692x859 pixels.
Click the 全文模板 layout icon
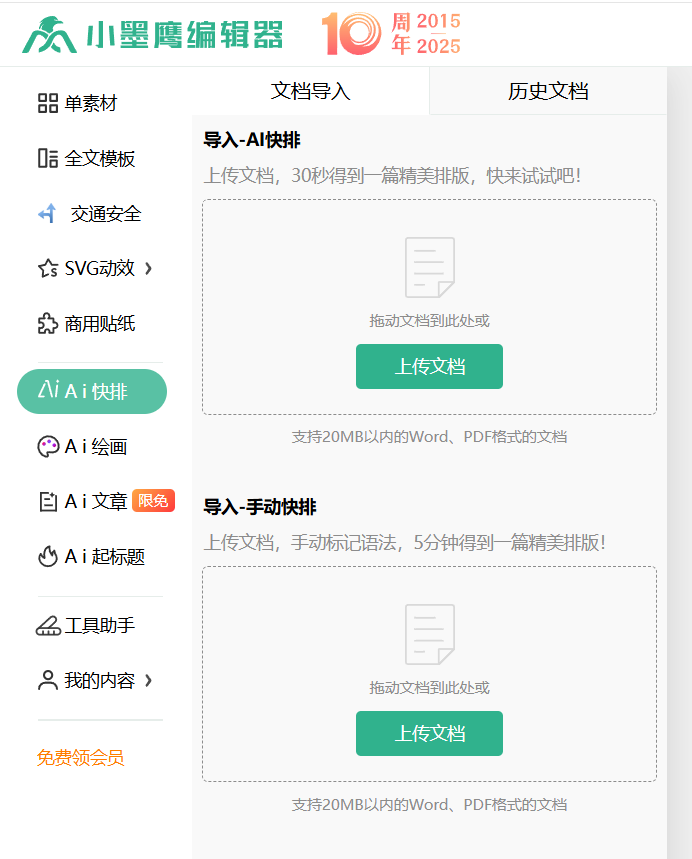click(48, 158)
